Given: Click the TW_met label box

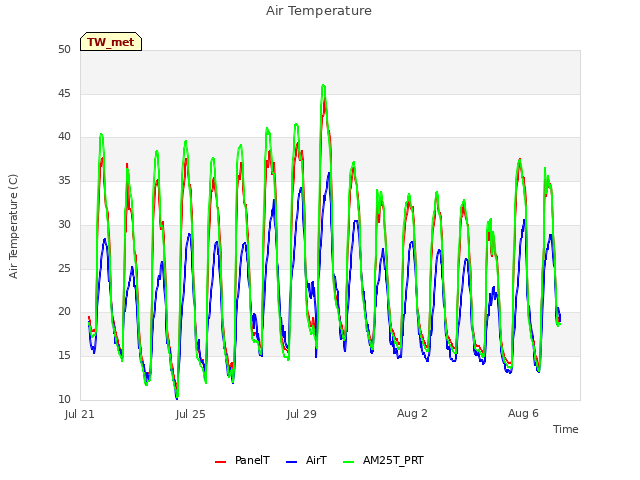Looking at the screenshot, I should tap(111, 42).
